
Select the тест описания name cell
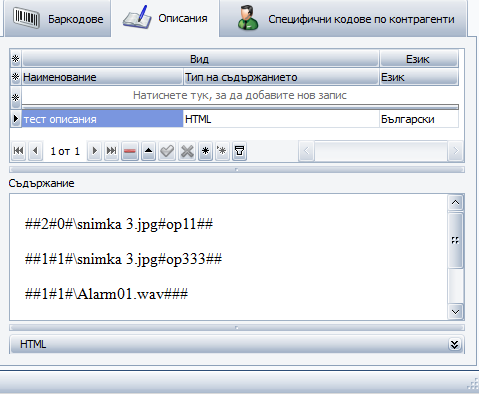[x=103, y=119]
